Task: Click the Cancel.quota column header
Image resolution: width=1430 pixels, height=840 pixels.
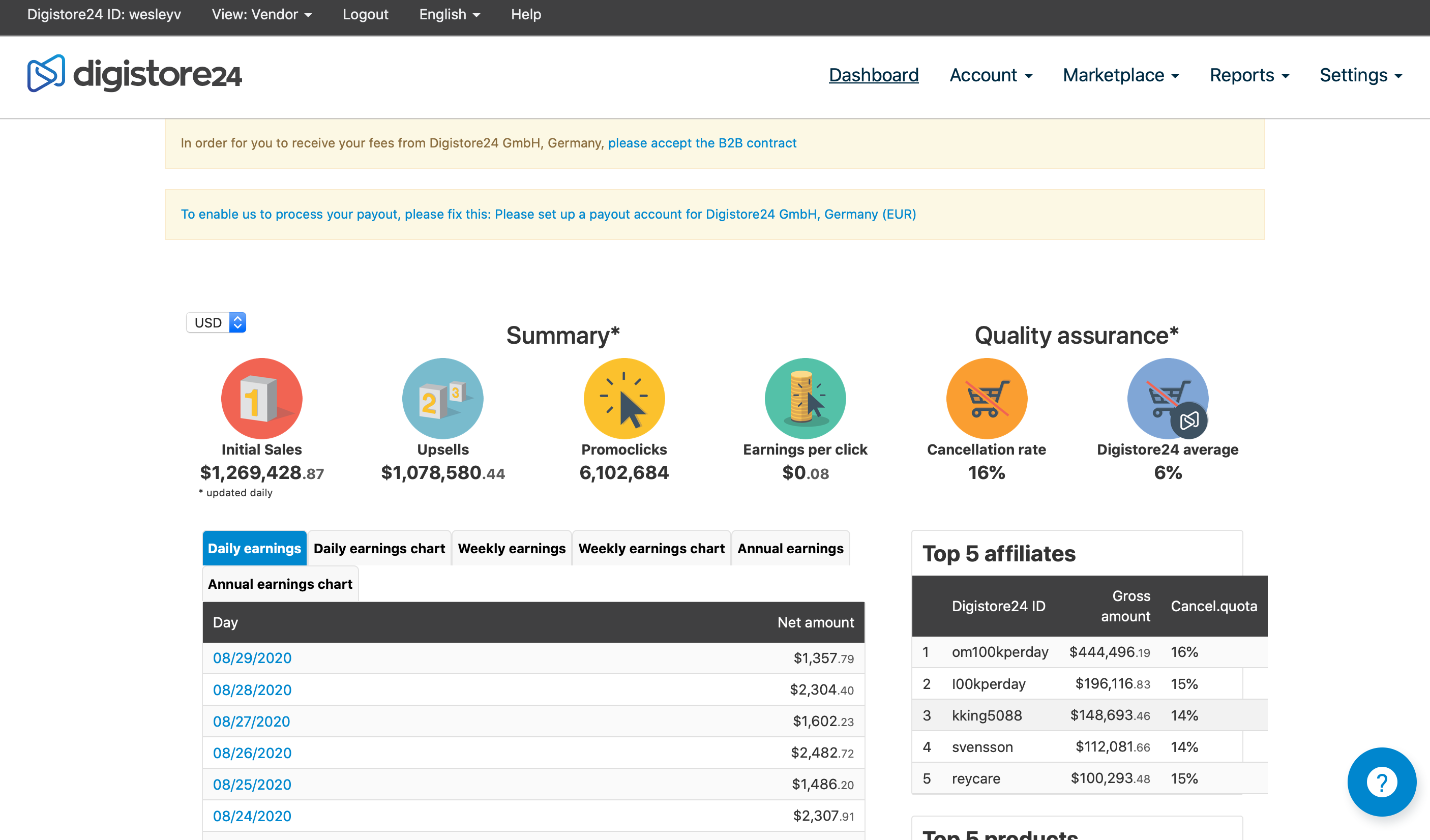Action: (x=1214, y=606)
